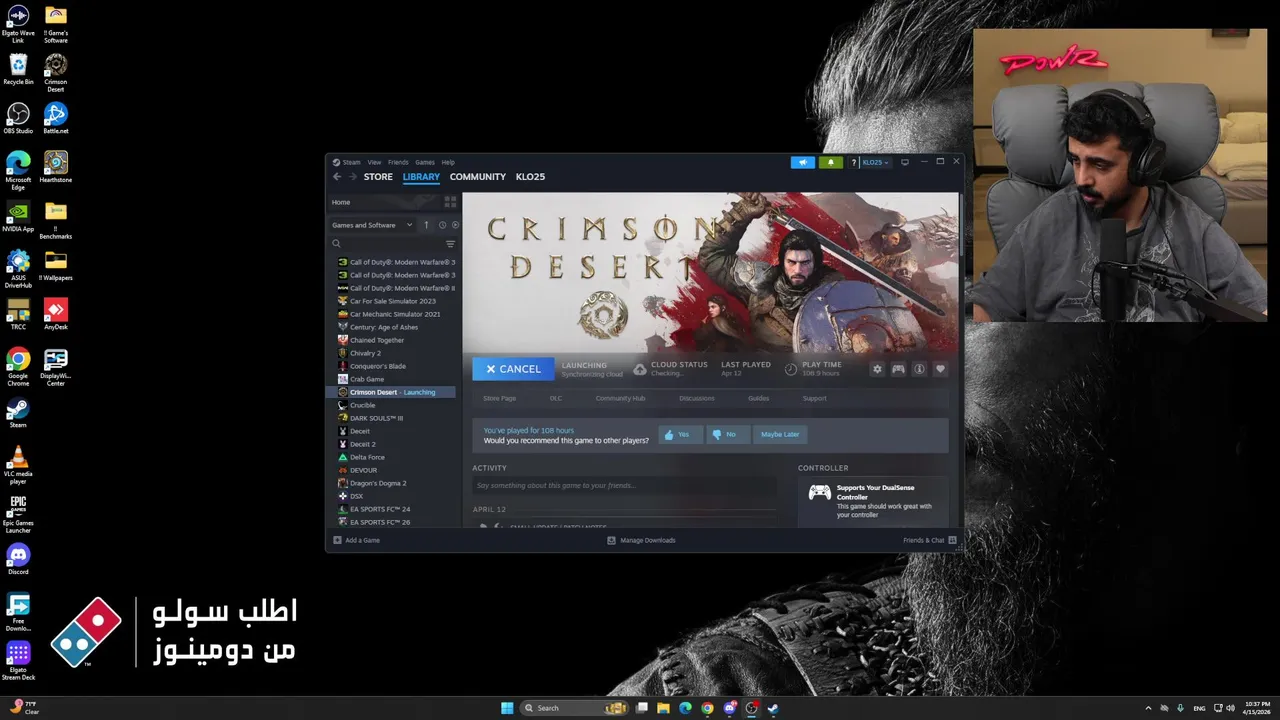Show recent games clock filter icon
This screenshot has height=720, width=1280.
click(x=442, y=225)
